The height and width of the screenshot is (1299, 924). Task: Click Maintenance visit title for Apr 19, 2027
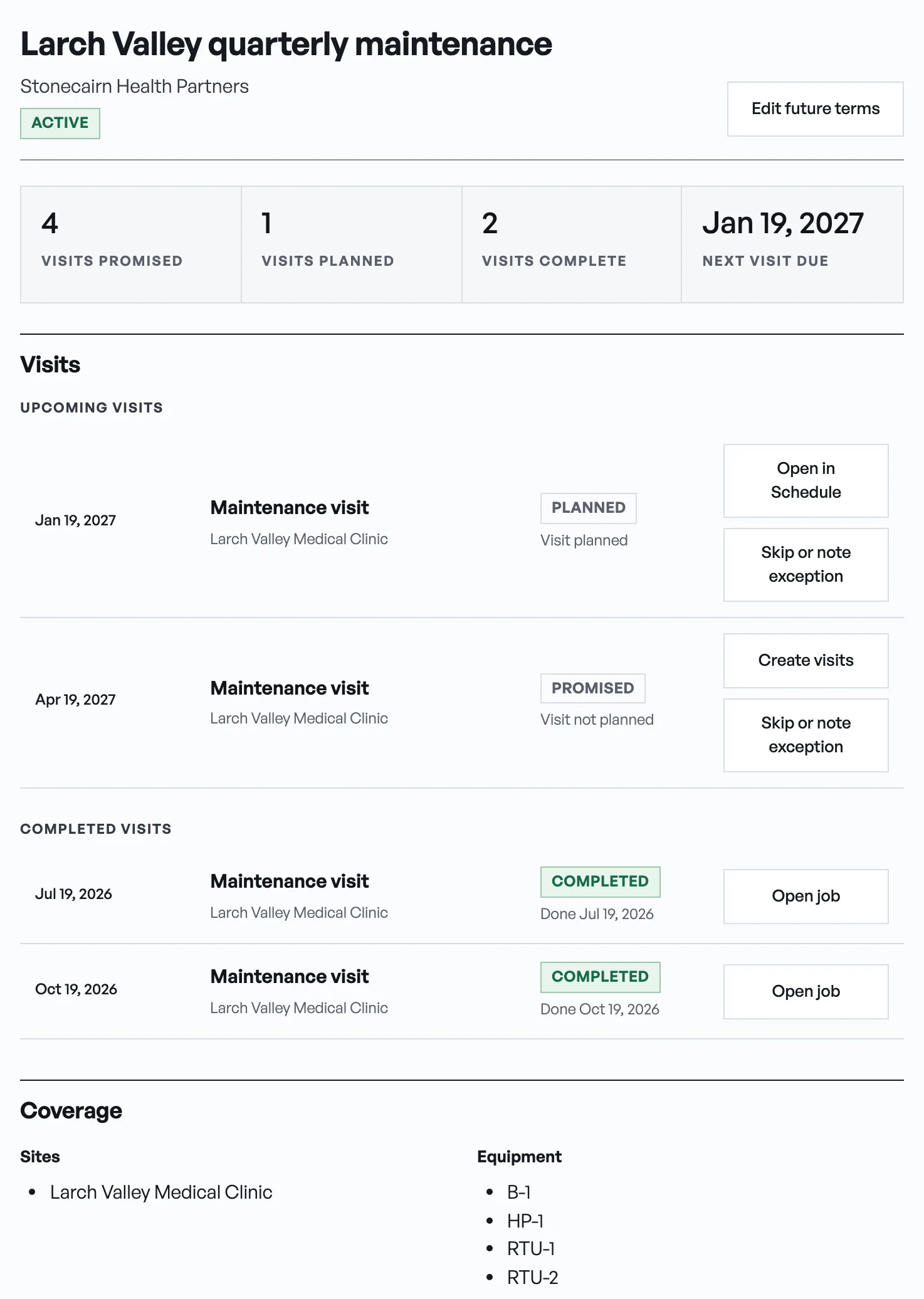tap(290, 688)
